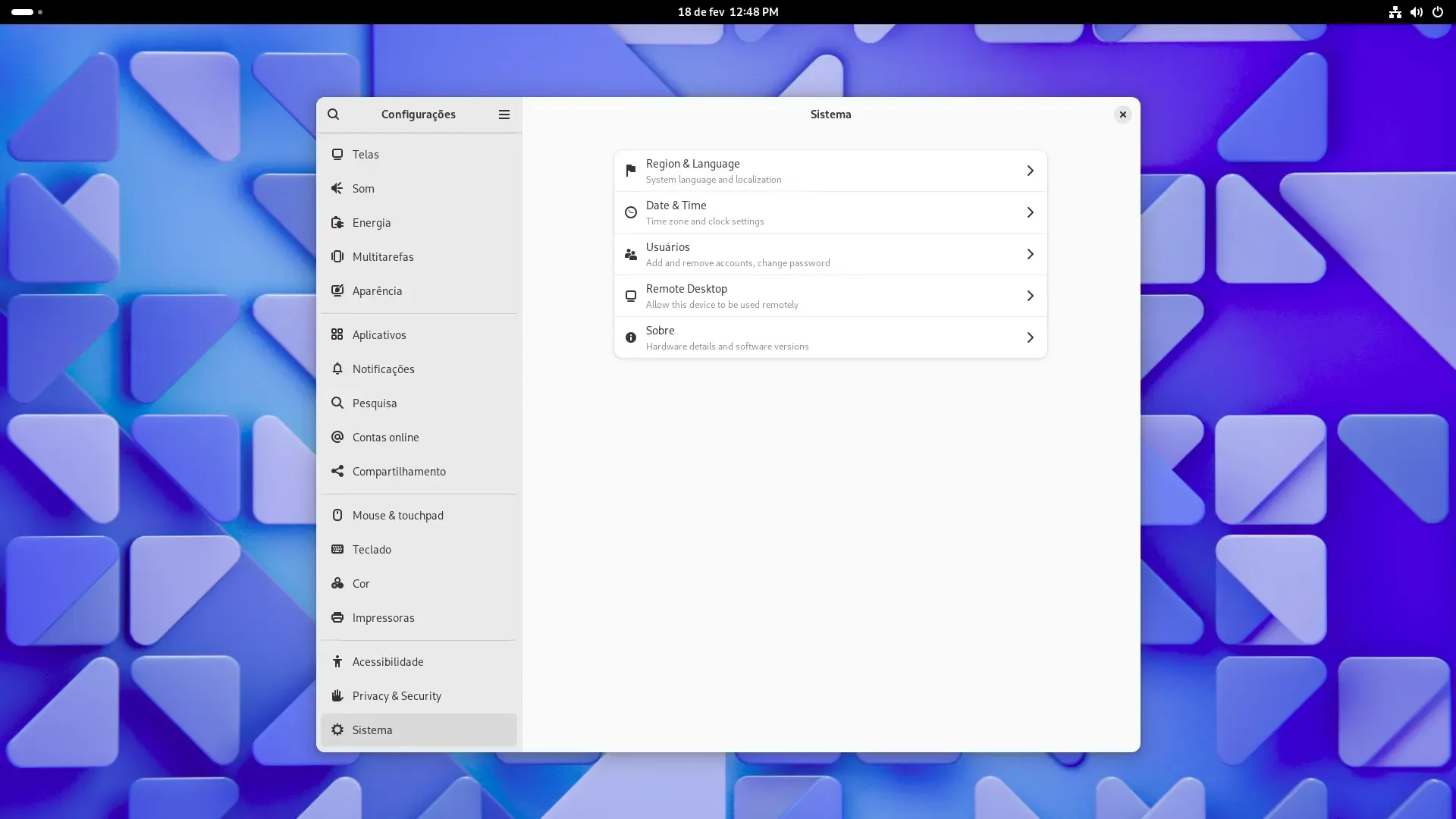Select Contas online label

385,438
